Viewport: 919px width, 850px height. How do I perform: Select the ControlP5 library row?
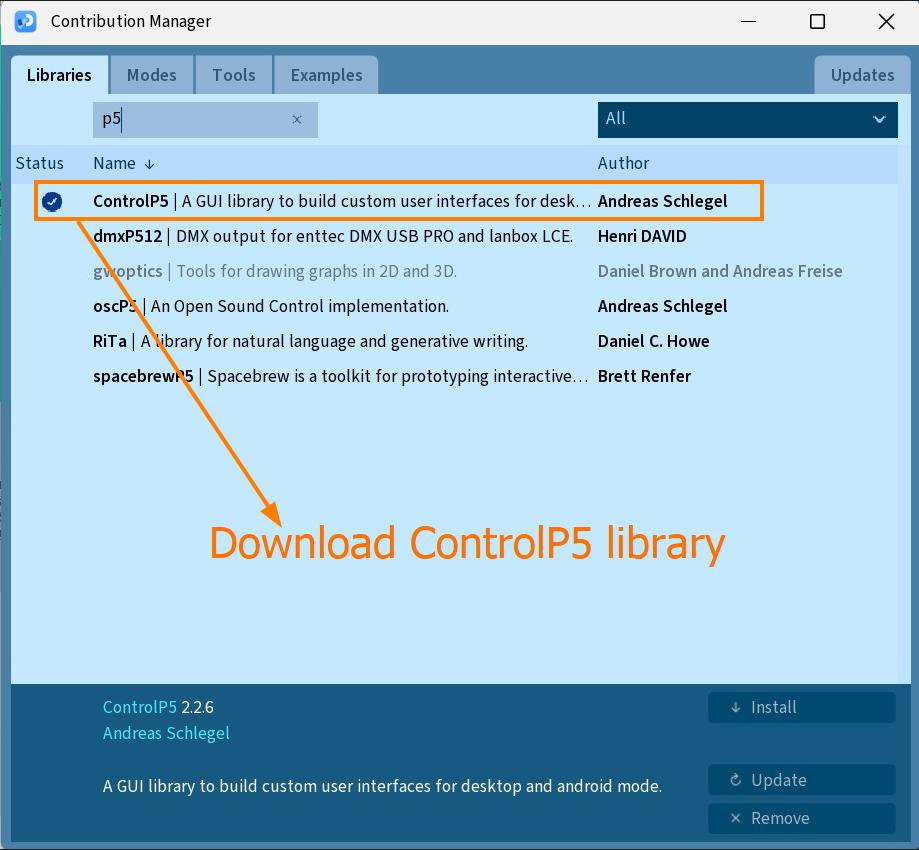click(x=454, y=201)
